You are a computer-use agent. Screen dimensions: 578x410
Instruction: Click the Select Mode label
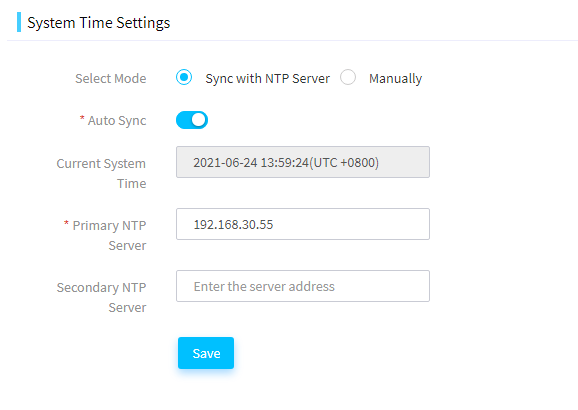111,79
